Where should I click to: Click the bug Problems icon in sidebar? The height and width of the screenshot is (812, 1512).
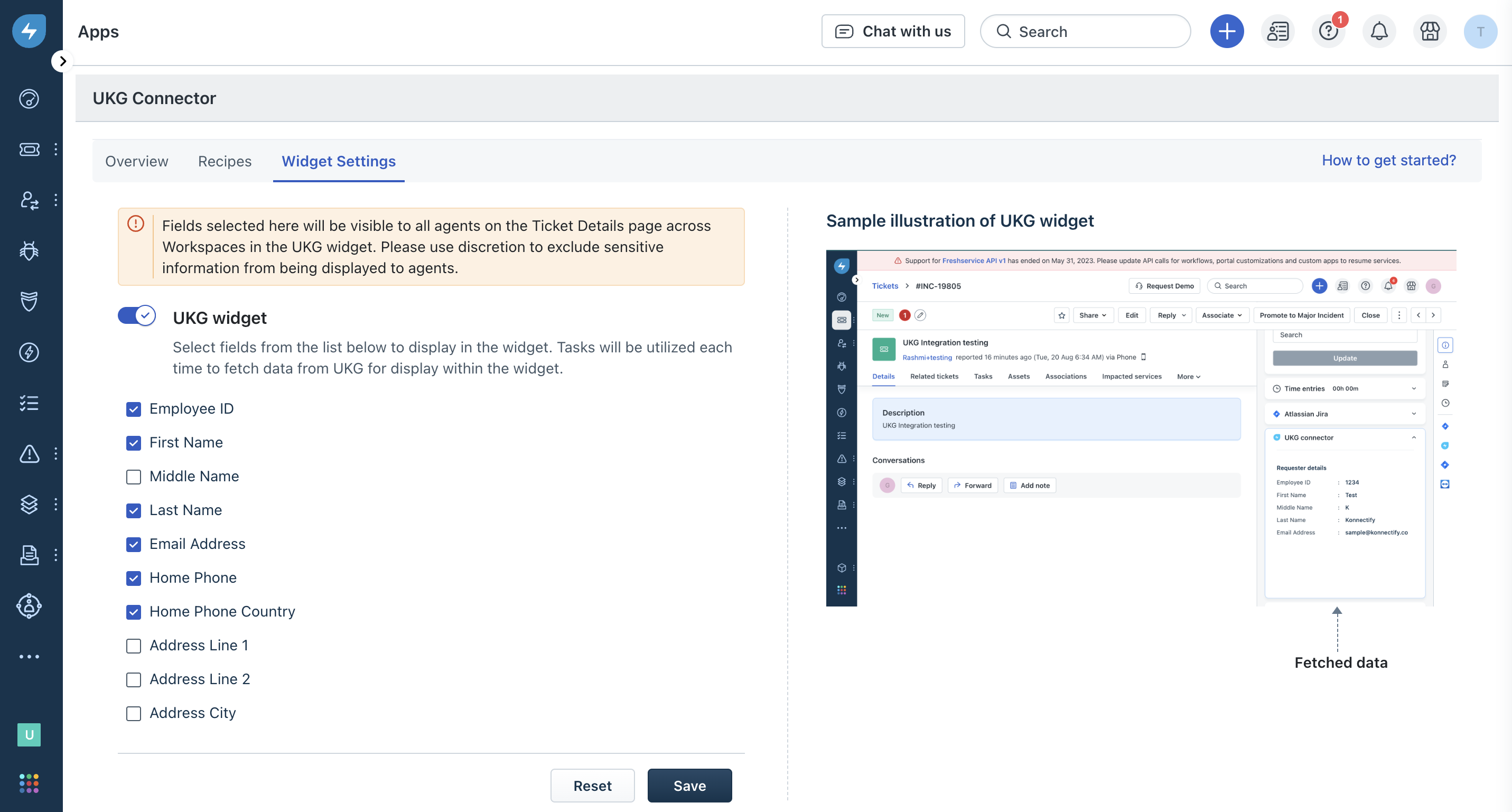coord(29,251)
